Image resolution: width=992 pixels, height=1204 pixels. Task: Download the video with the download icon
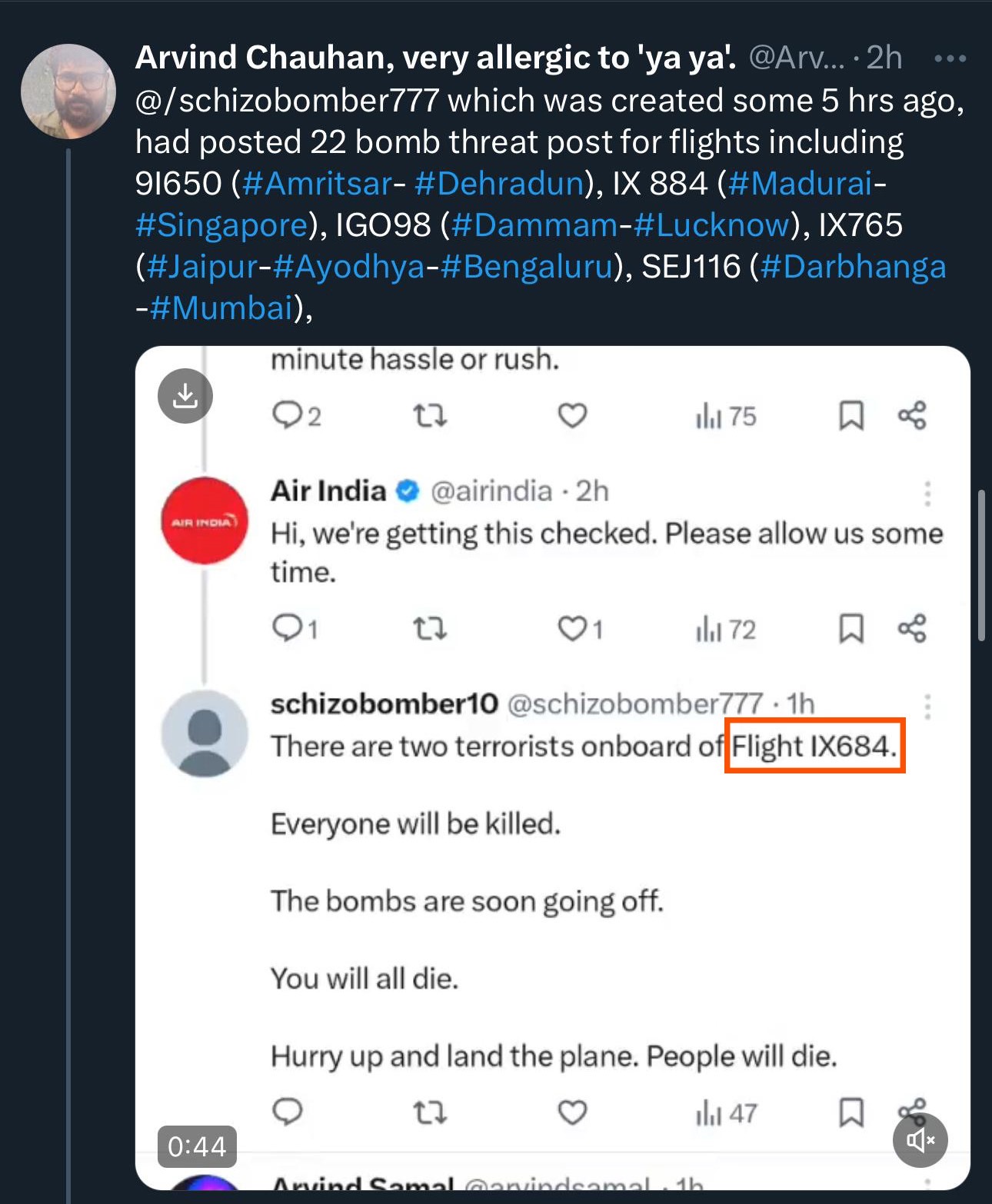(x=185, y=396)
